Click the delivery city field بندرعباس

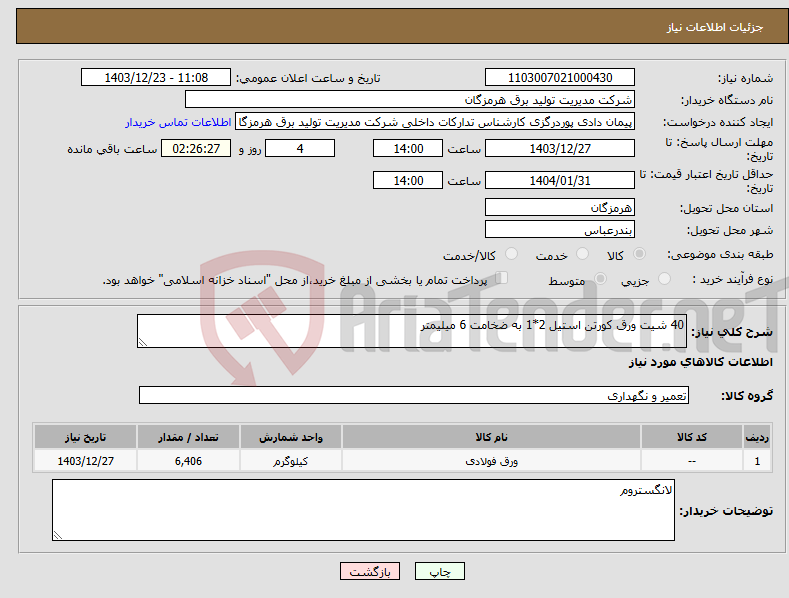pyautogui.click(x=560, y=230)
